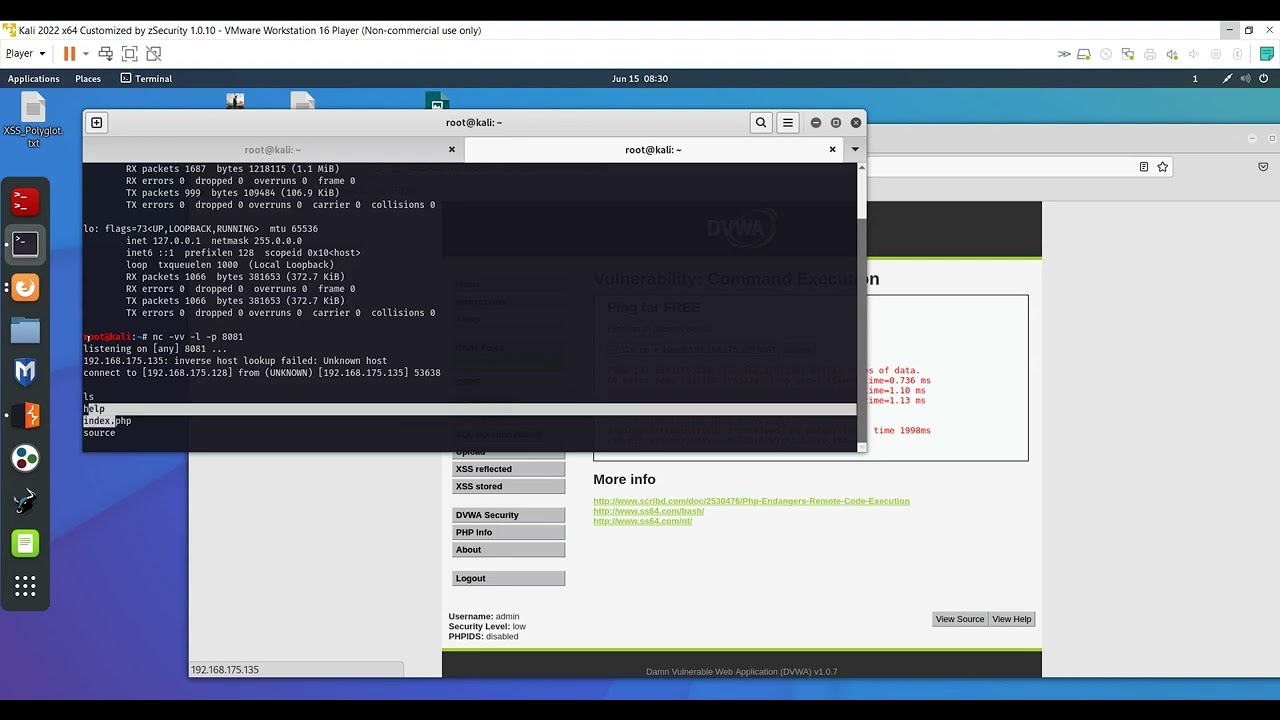Open the active terminal dock icon
The width and height of the screenshot is (1280, 720).
click(x=25, y=244)
